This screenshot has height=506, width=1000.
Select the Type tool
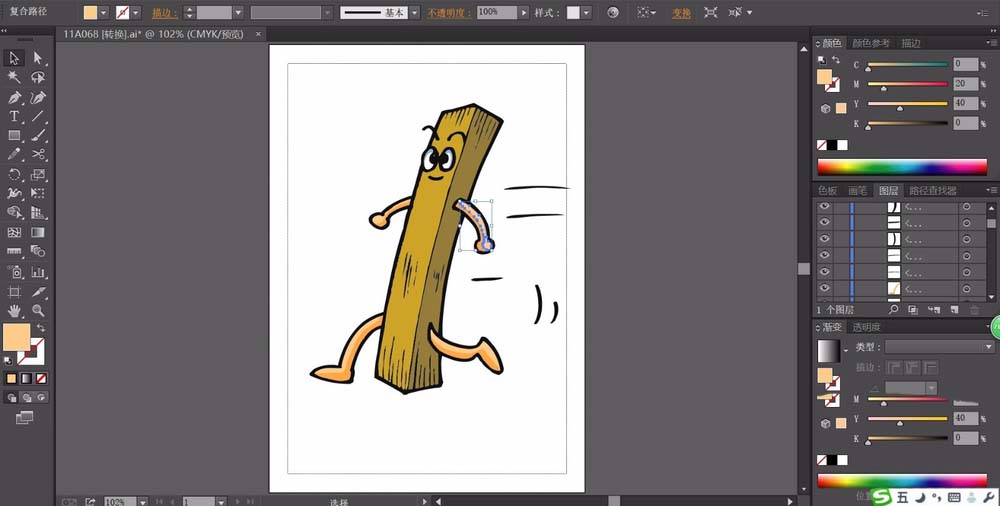point(14,116)
